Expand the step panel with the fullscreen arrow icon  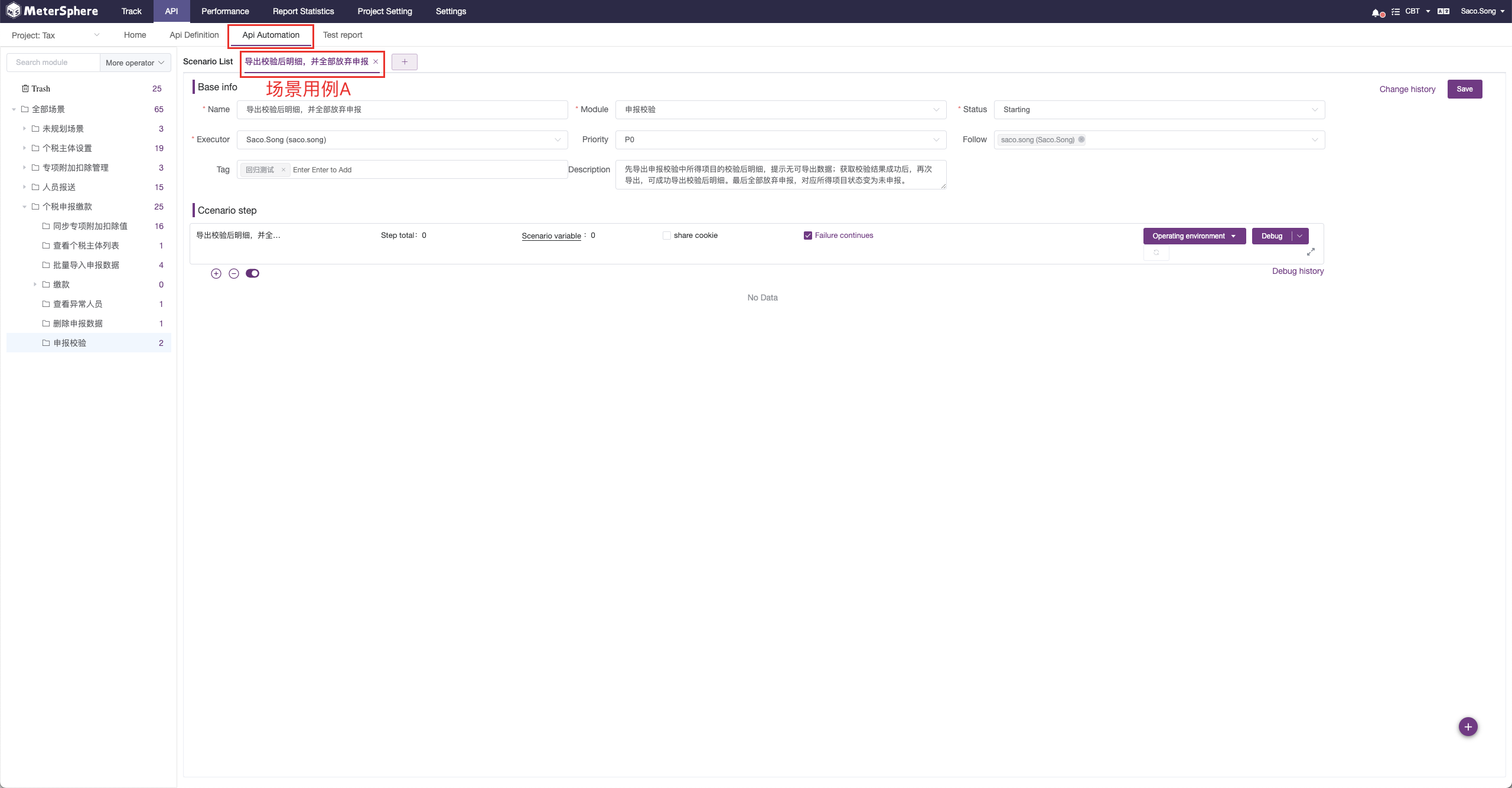(1311, 252)
